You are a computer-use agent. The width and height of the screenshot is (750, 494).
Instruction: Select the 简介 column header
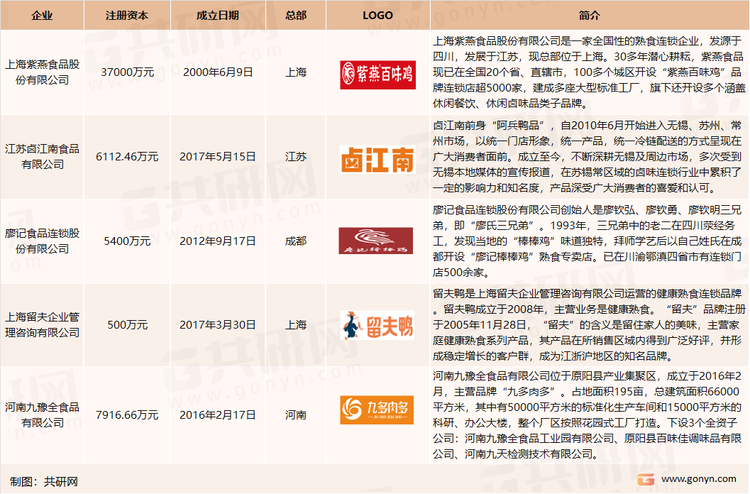589,15
